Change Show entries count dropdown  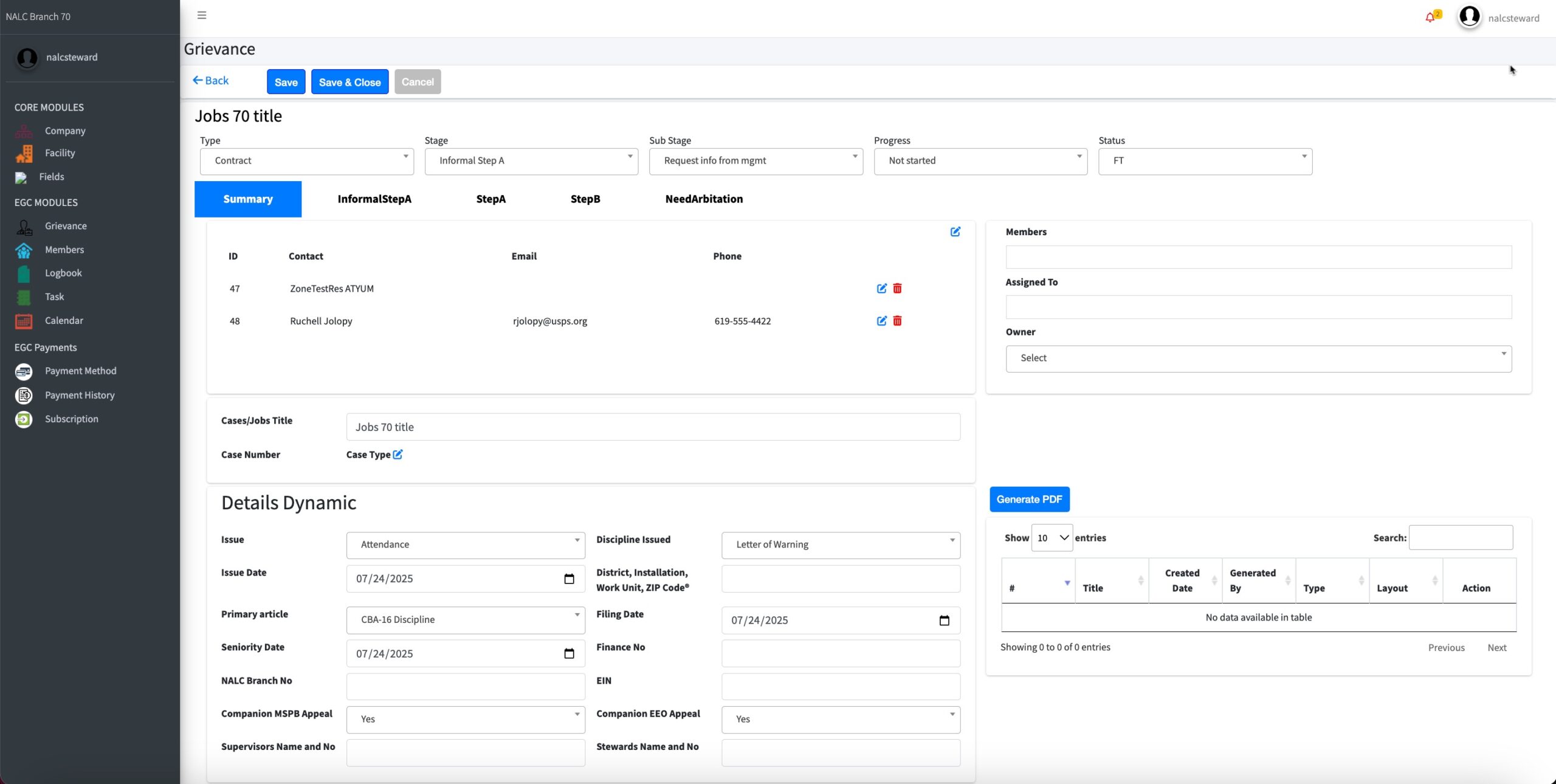click(x=1052, y=538)
